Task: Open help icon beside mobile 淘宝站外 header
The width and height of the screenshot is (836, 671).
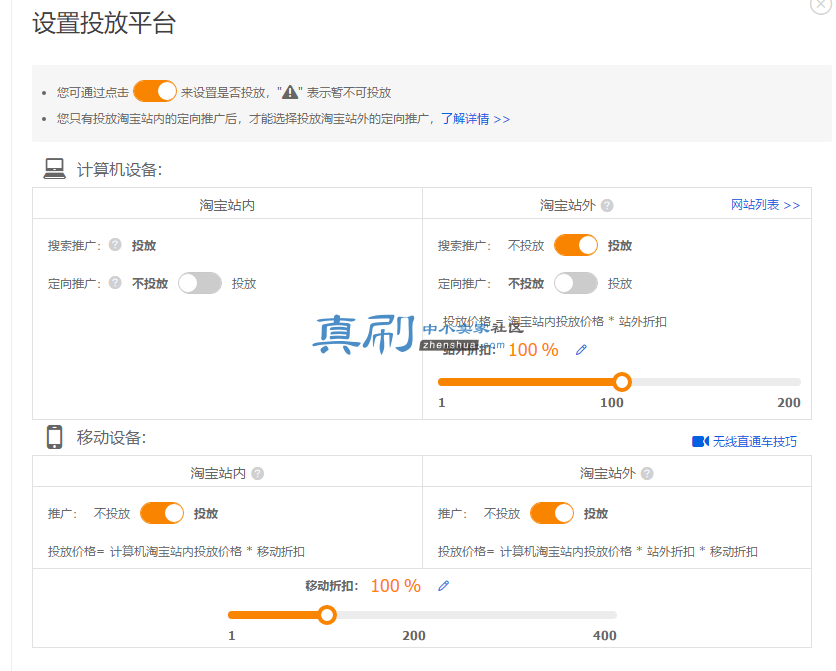Action: pos(647,473)
